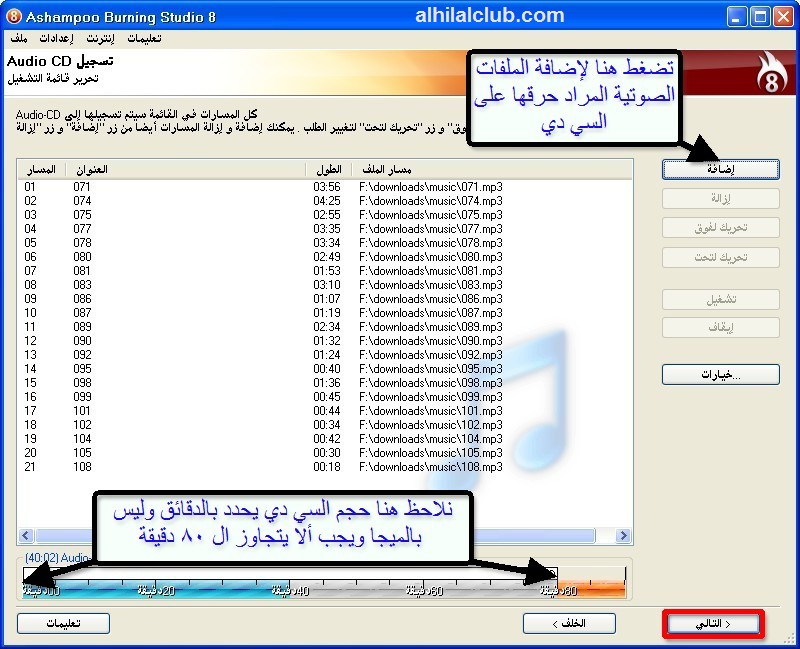Image resolution: width=800 pixels, height=649 pixels.
Task: Sort by the الطول column header
Action: (328, 170)
